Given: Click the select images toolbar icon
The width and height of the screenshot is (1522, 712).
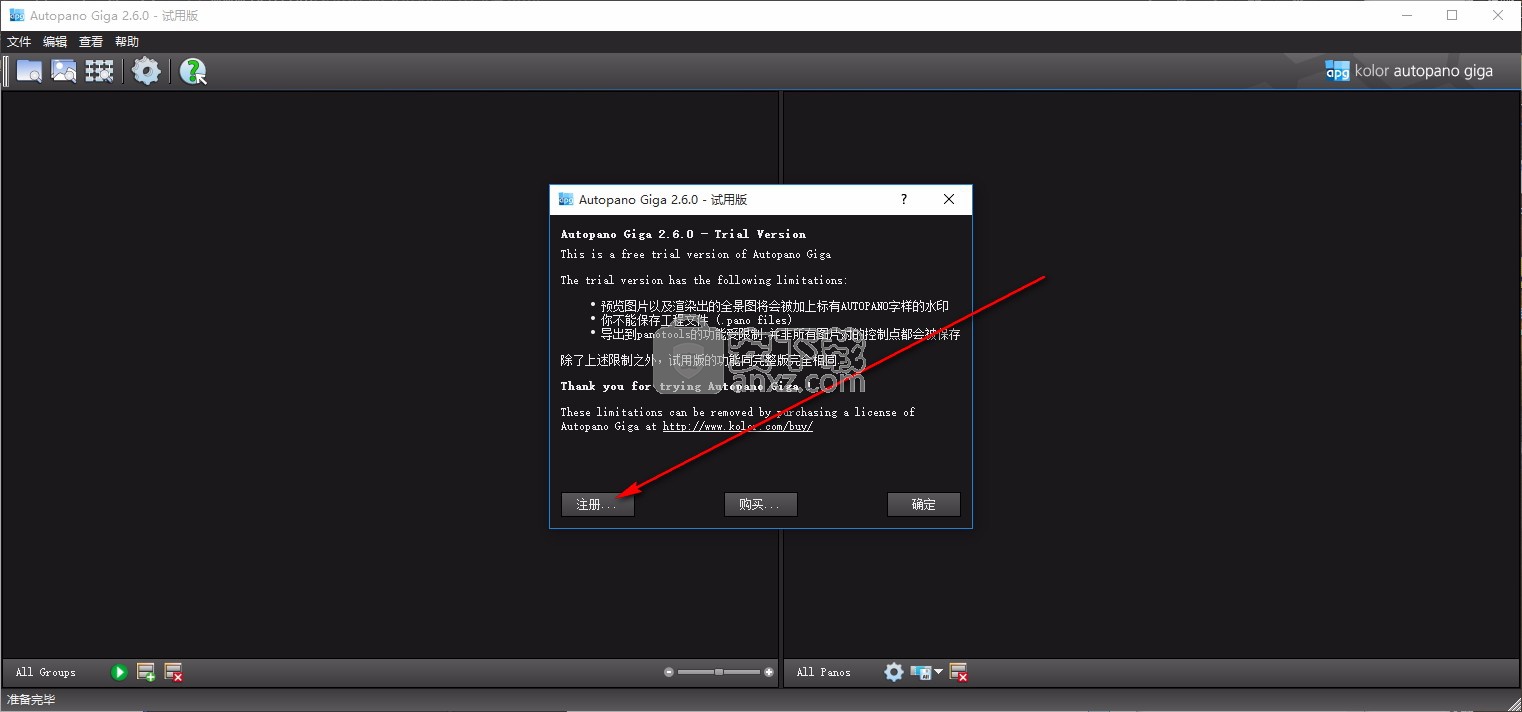Looking at the screenshot, I should (64, 71).
